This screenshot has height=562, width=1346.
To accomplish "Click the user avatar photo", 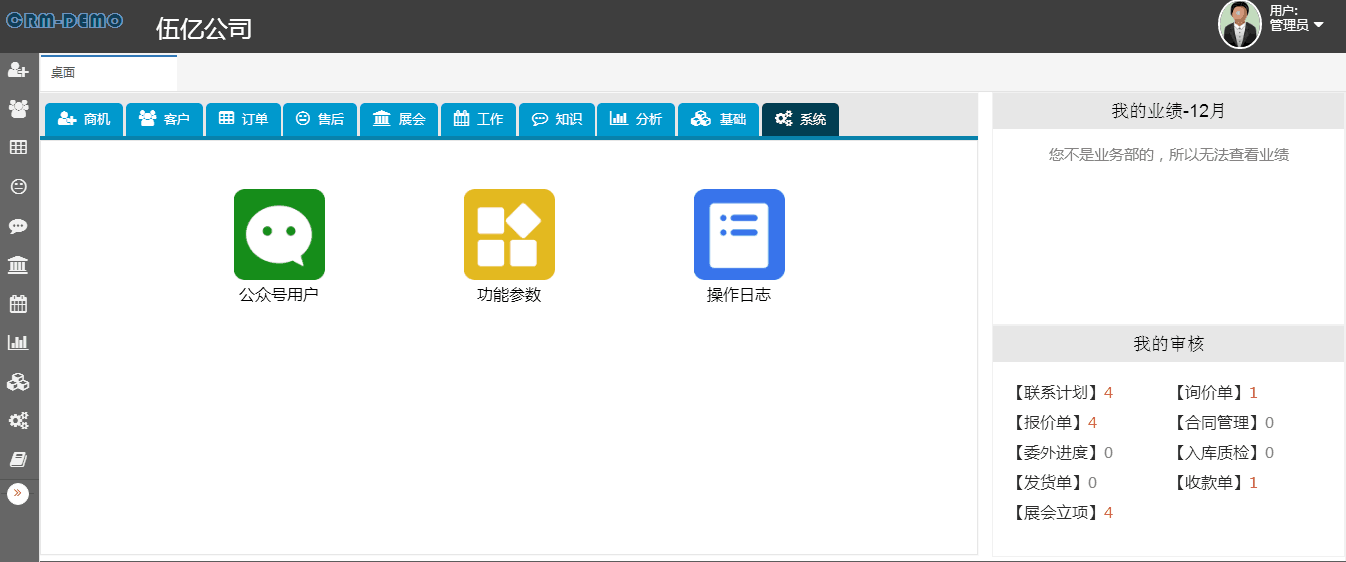I will coord(1240,24).
